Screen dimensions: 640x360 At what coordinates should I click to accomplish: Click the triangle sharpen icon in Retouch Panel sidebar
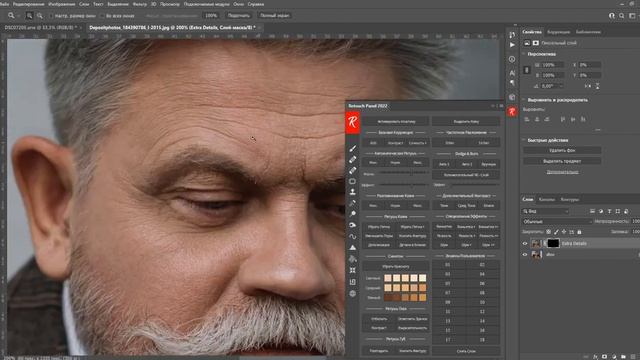pyautogui.click(x=353, y=247)
